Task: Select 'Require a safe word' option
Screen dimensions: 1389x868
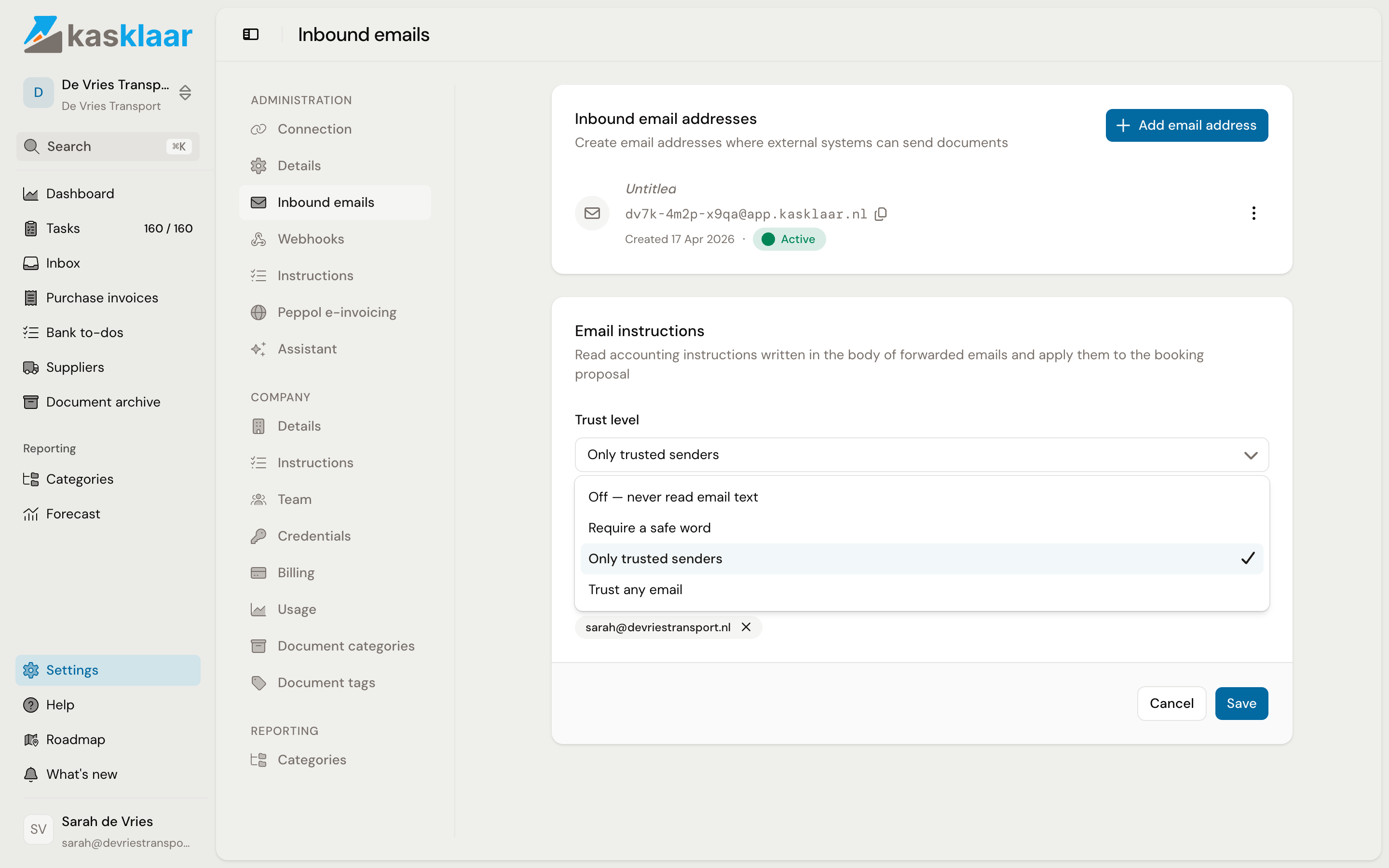Action: (x=922, y=528)
